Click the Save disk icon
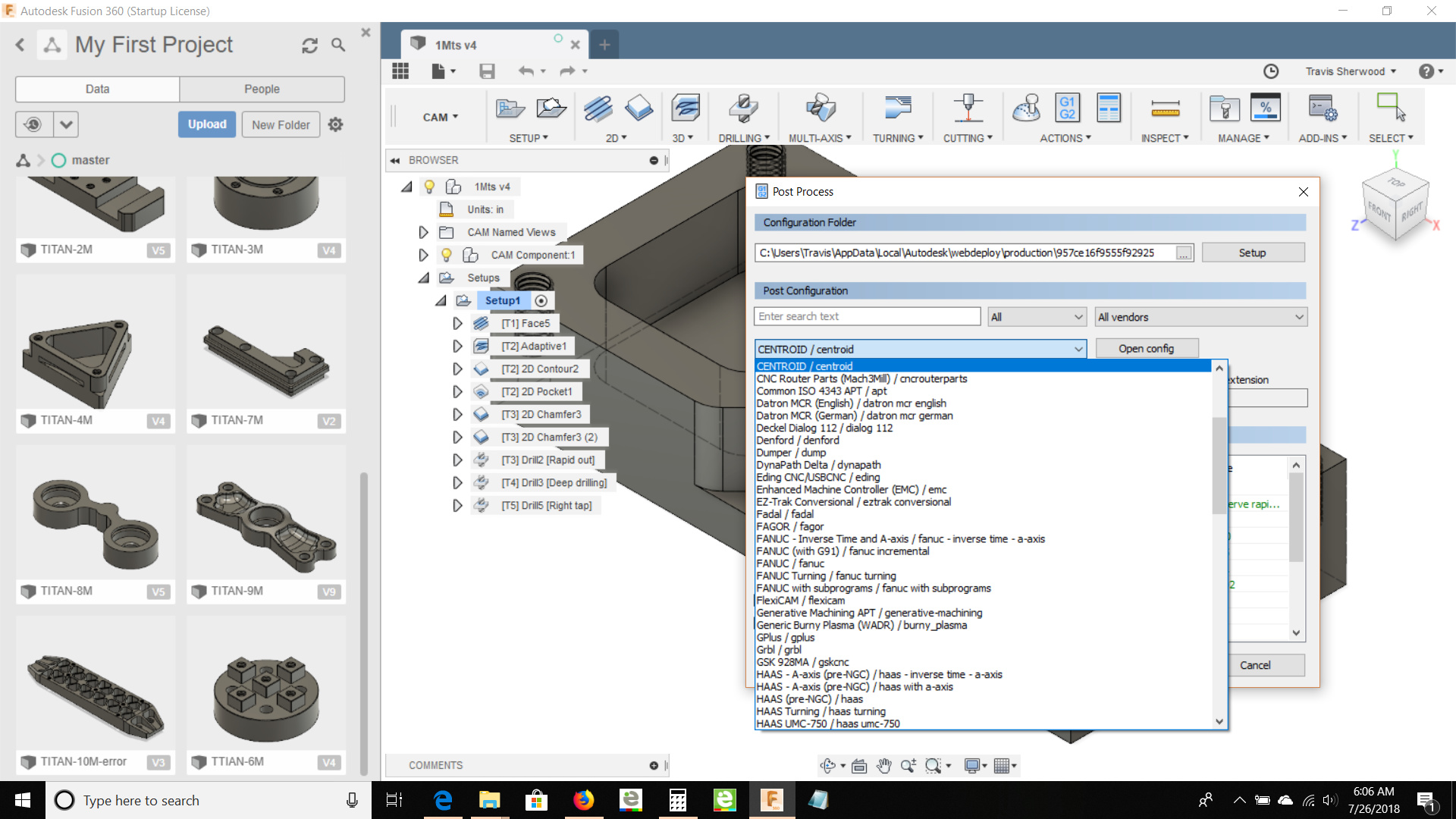This screenshot has height=819, width=1456. (x=487, y=71)
